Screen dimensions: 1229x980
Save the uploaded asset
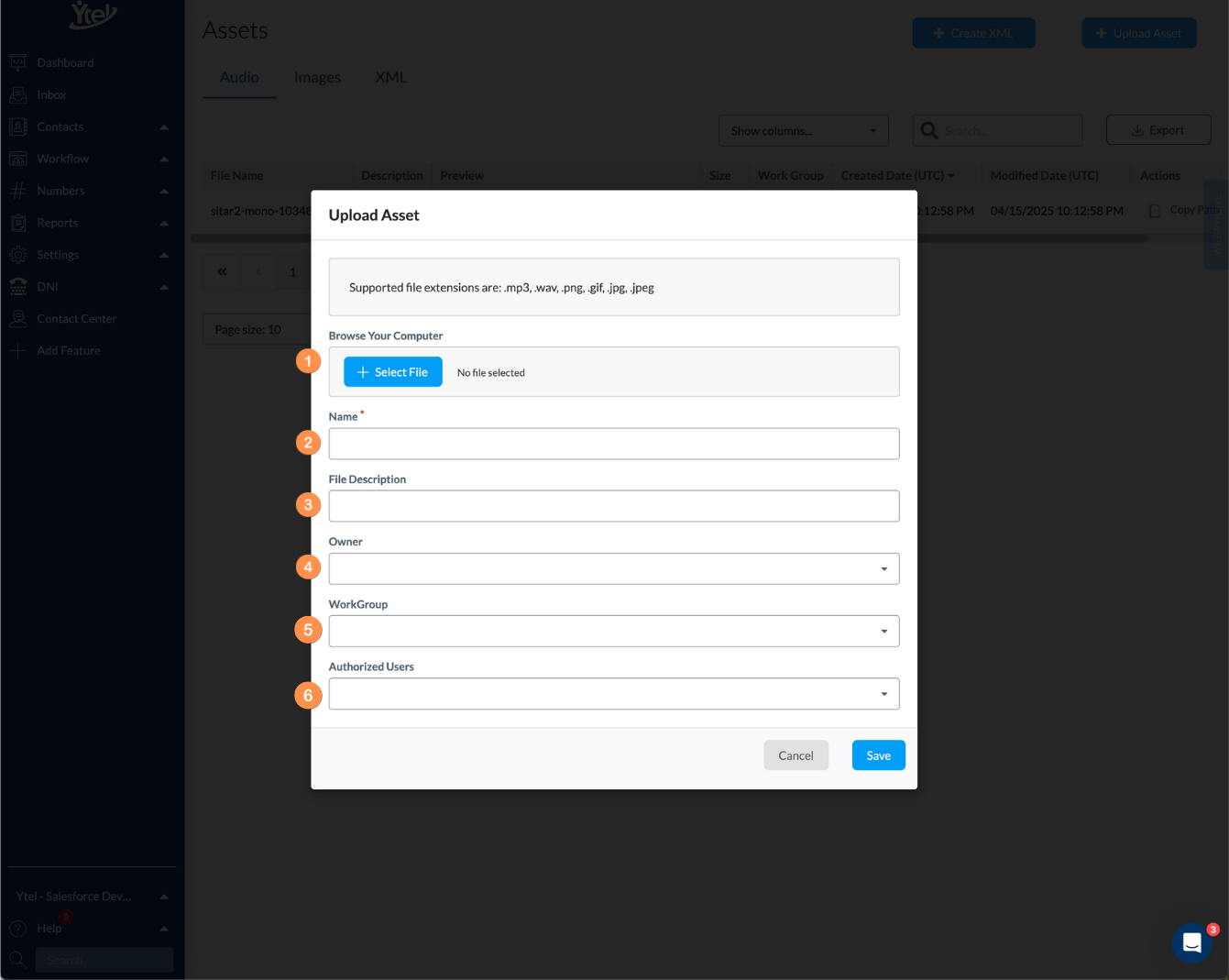click(x=879, y=755)
